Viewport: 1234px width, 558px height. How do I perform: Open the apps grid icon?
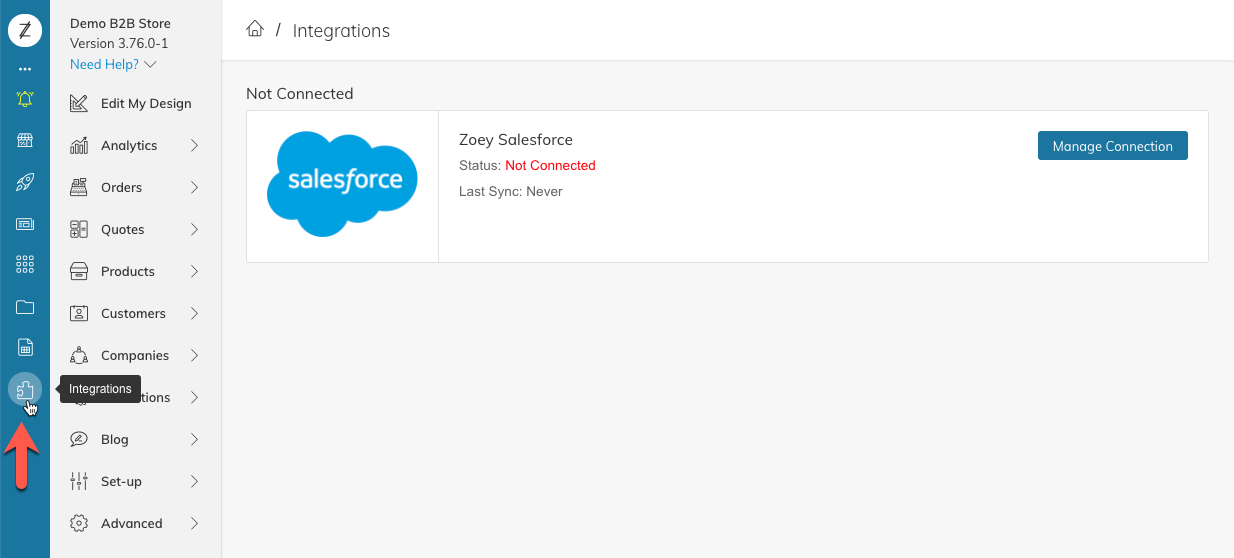click(25, 265)
